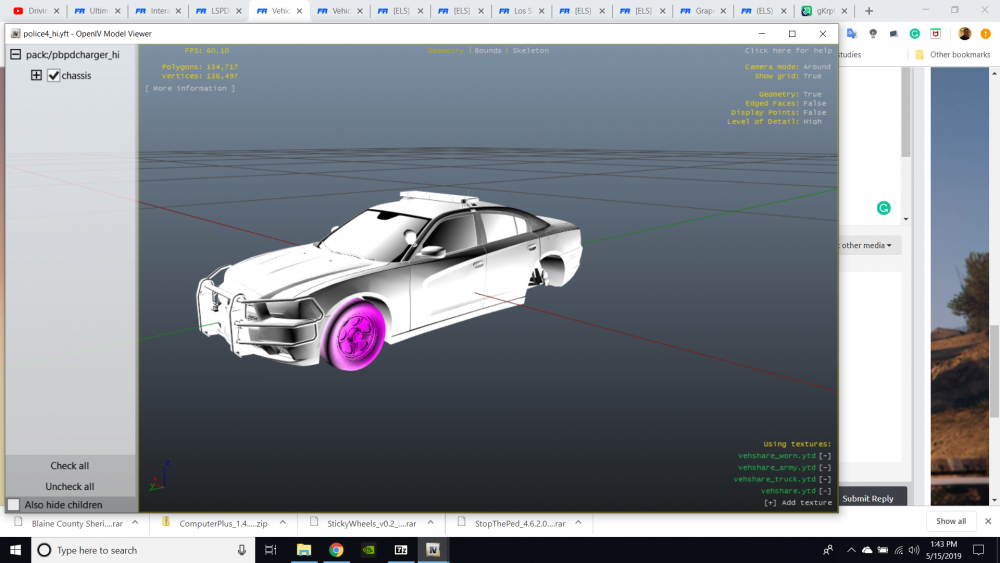The image size is (1000, 563).
Task: Switch to the Skeleton view tab
Action: tap(530, 50)
